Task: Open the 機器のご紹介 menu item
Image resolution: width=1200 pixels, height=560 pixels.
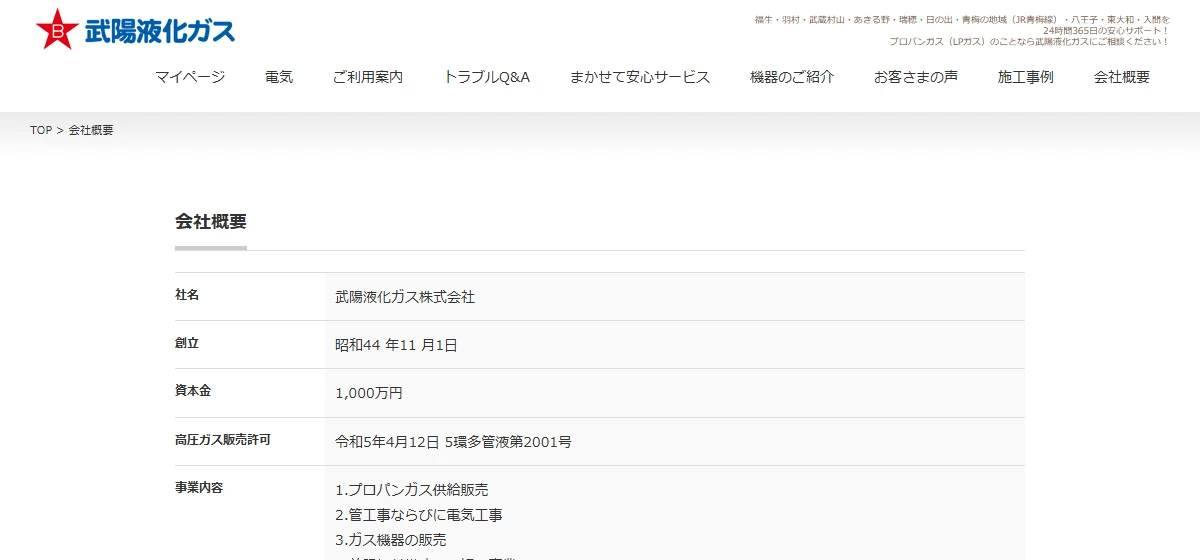Action: [792, 77]
